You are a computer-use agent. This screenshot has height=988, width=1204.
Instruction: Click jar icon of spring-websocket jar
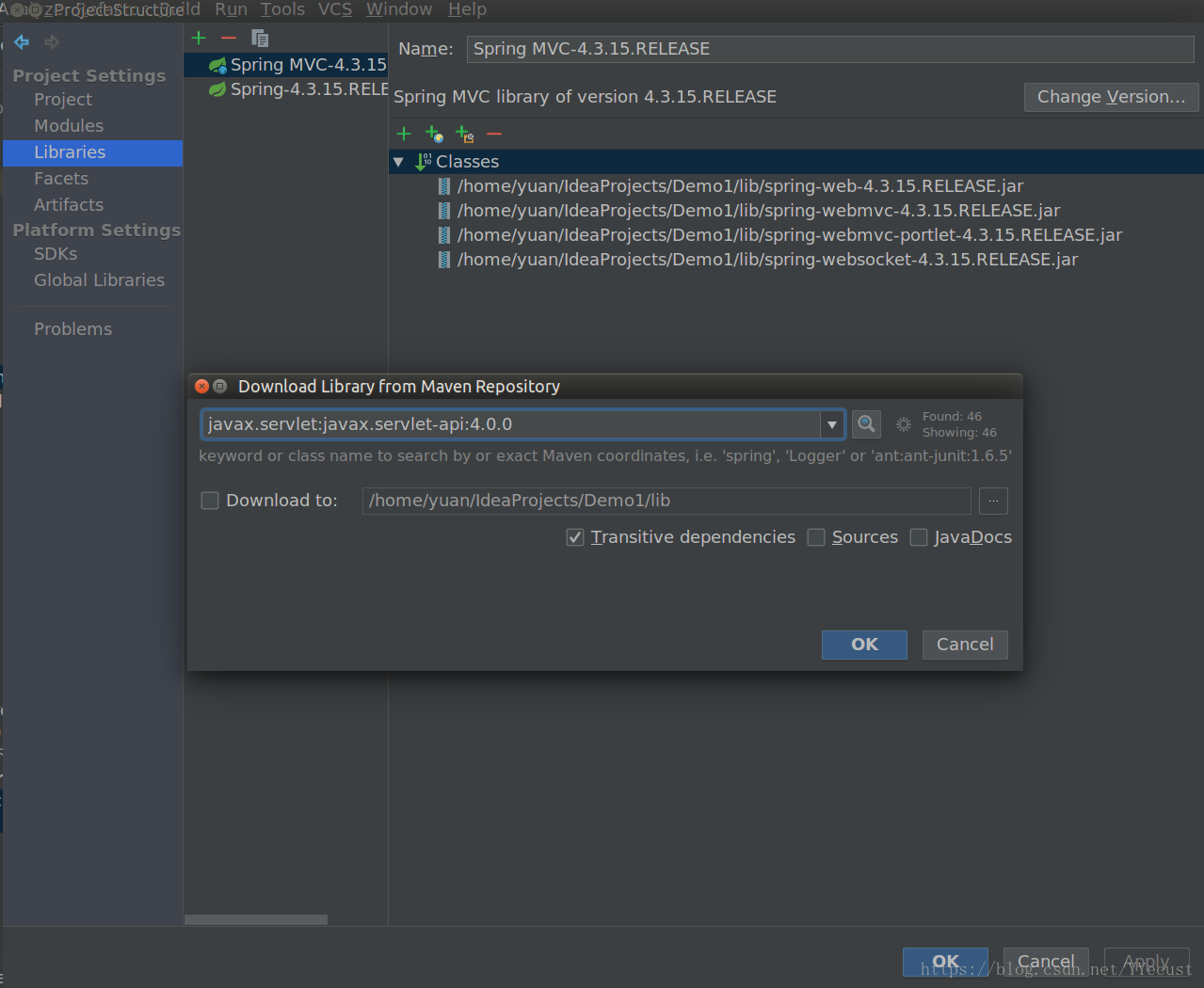click(x=444, y=260)
